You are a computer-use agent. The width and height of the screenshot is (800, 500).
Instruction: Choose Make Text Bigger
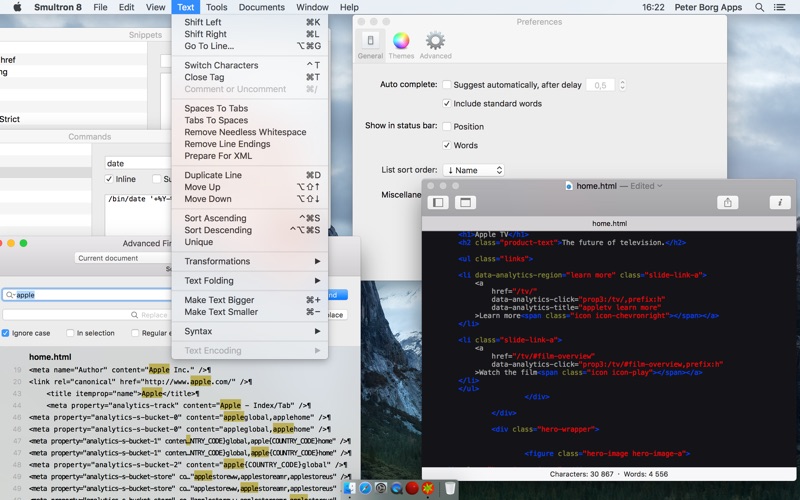250,300
